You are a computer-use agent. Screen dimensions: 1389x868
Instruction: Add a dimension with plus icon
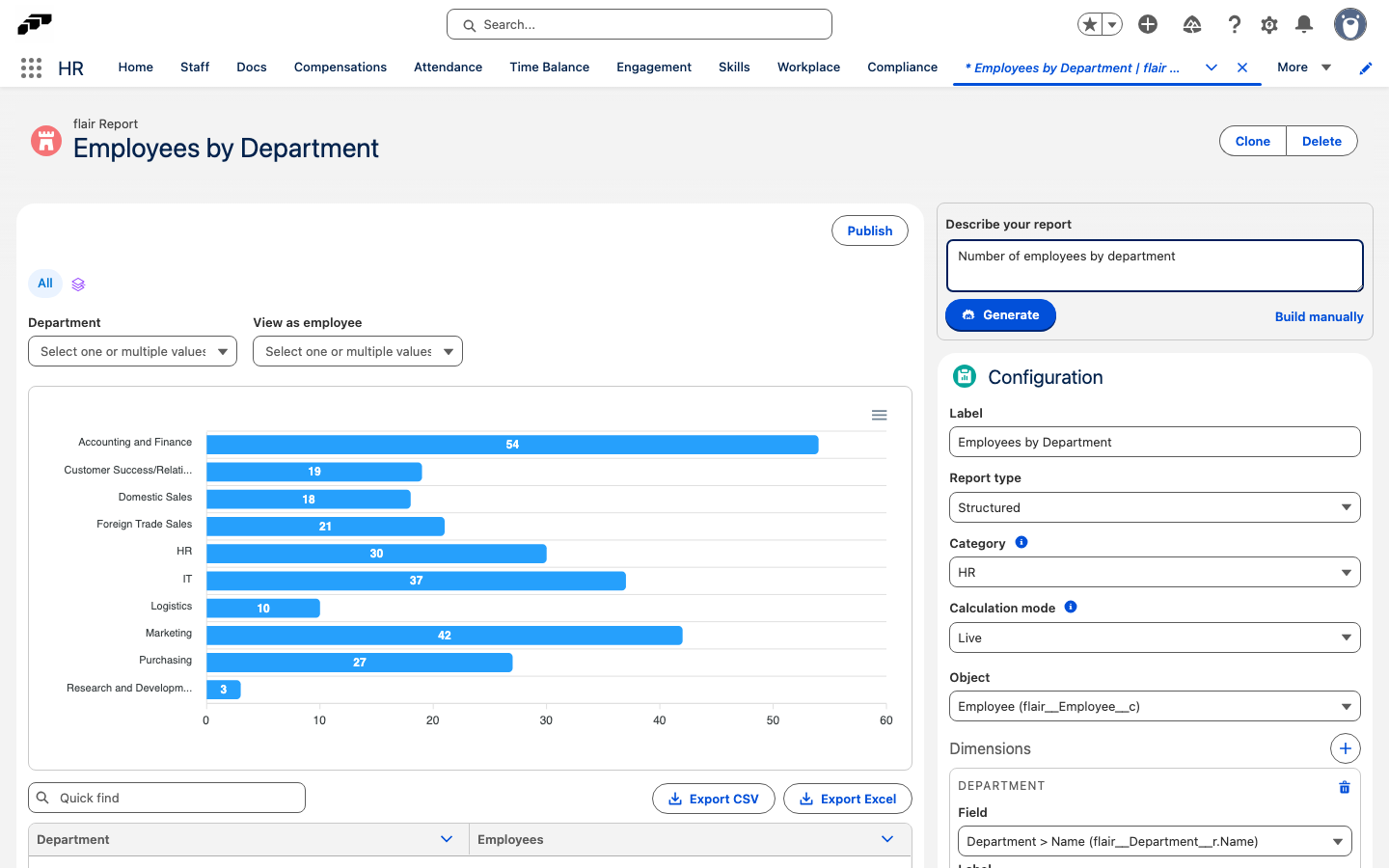pos(1346,748)
